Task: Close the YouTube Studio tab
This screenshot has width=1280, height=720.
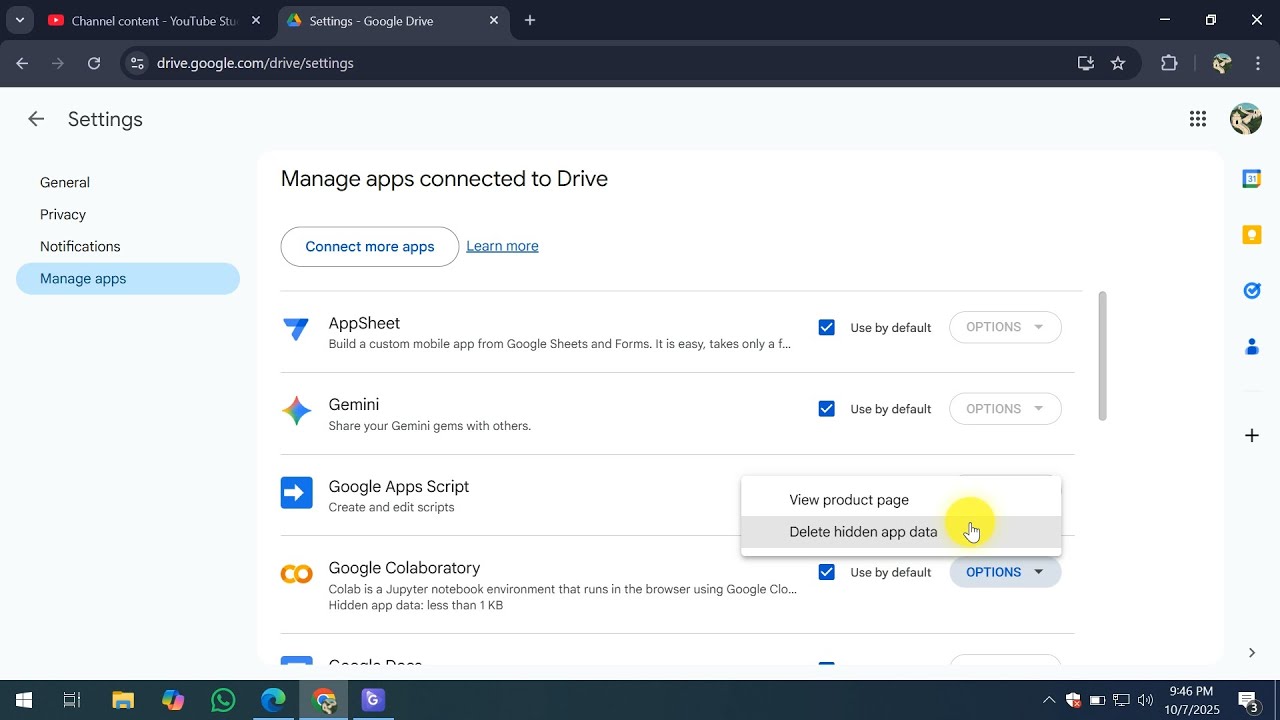Action: click(256, 20)
